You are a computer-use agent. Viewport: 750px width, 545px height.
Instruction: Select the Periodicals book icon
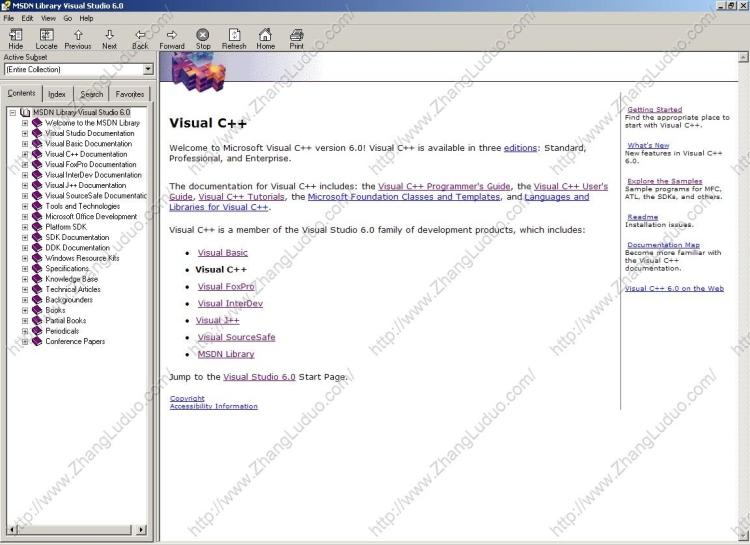click(x=37, y=331)
